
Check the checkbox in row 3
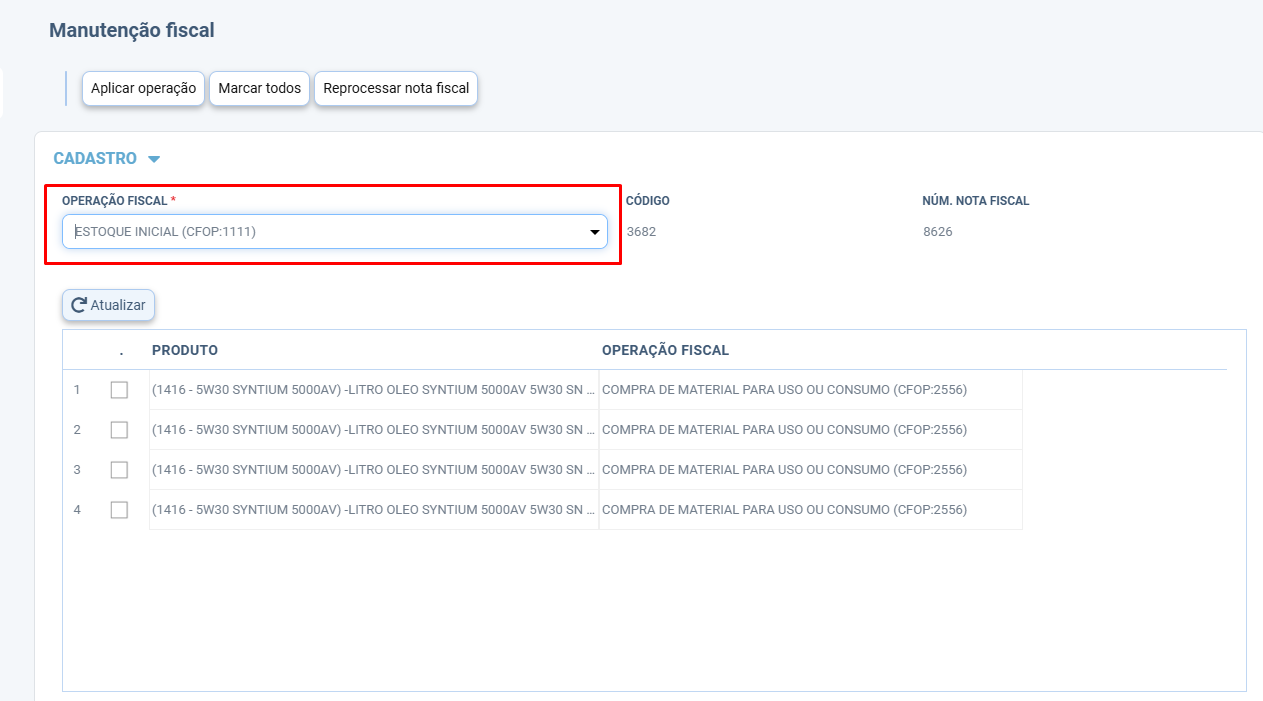(x=119, y=470)
